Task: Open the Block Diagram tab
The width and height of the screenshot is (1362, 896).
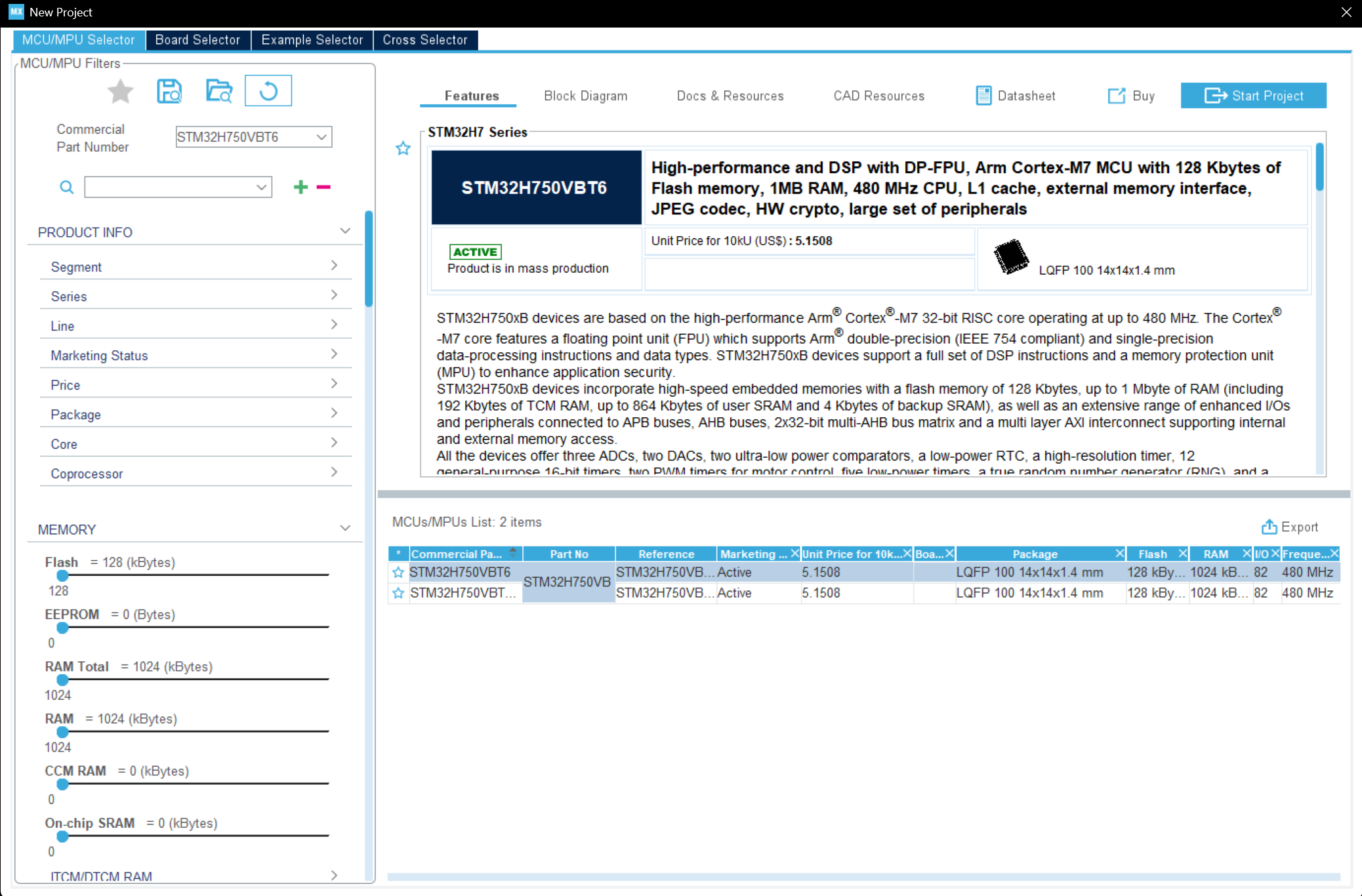Action: (x=585, y=96)
